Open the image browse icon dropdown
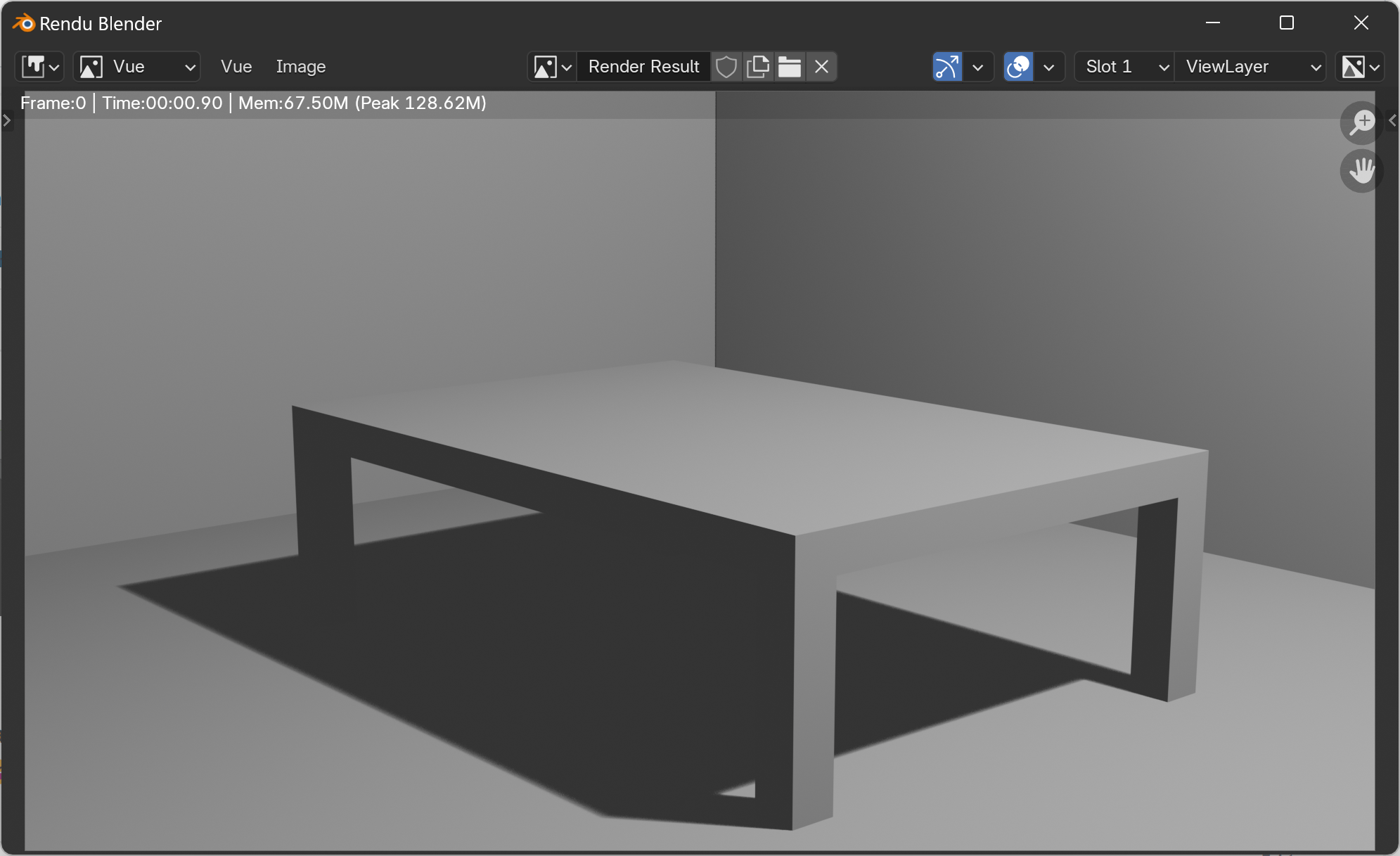Image resolution: width=1400 pixels, height=856 pixels. tap(552, 67)
